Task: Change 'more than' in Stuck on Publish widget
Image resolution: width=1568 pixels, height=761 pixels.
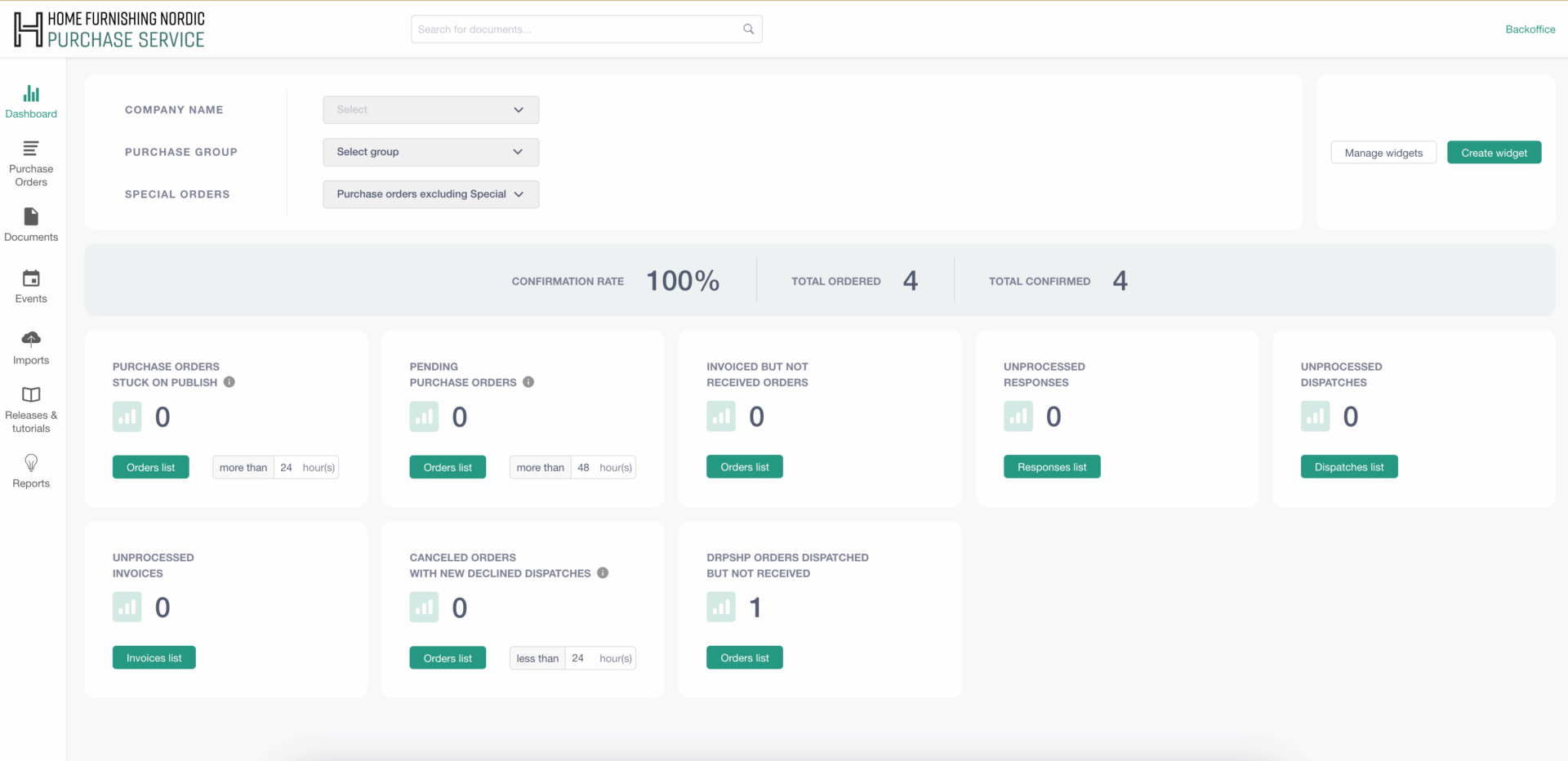Action: 243,468
